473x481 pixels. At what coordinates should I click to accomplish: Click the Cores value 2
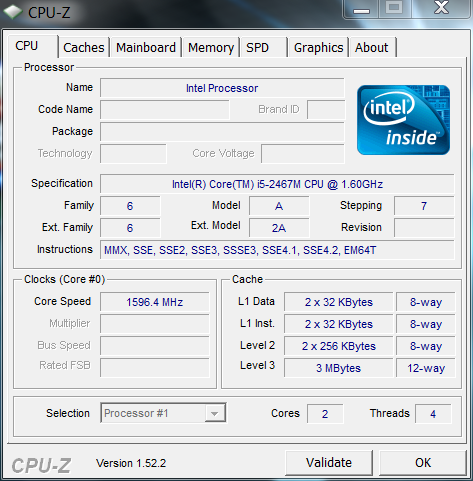click(x=325, y=414)
